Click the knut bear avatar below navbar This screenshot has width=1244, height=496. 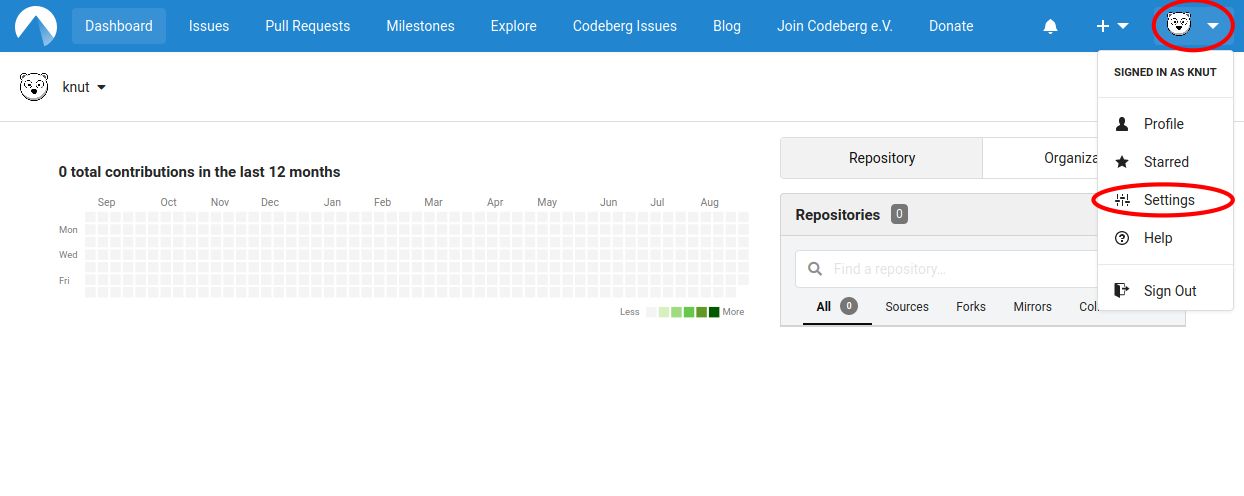(x=34, y=87)
